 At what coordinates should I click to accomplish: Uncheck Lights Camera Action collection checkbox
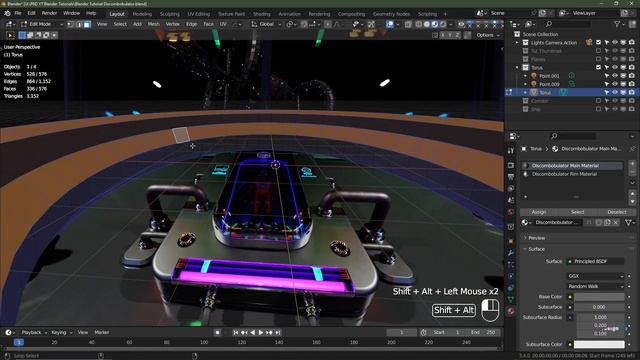[598, 42]
